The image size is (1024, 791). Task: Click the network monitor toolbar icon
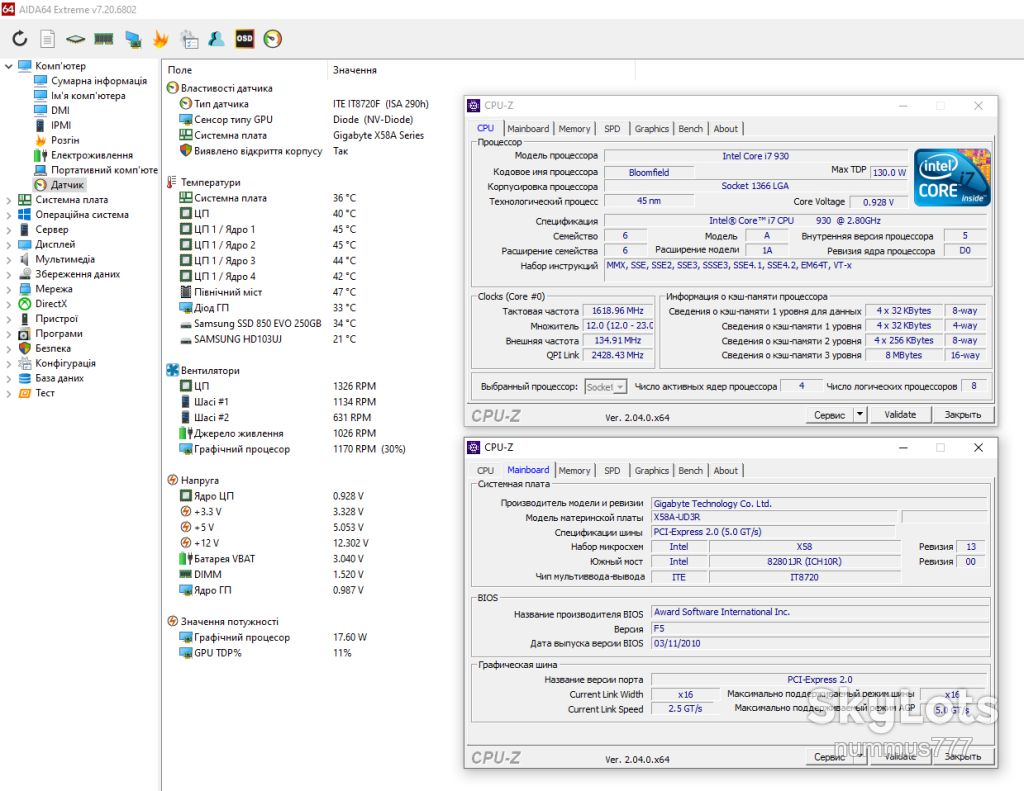coord(133,39)
